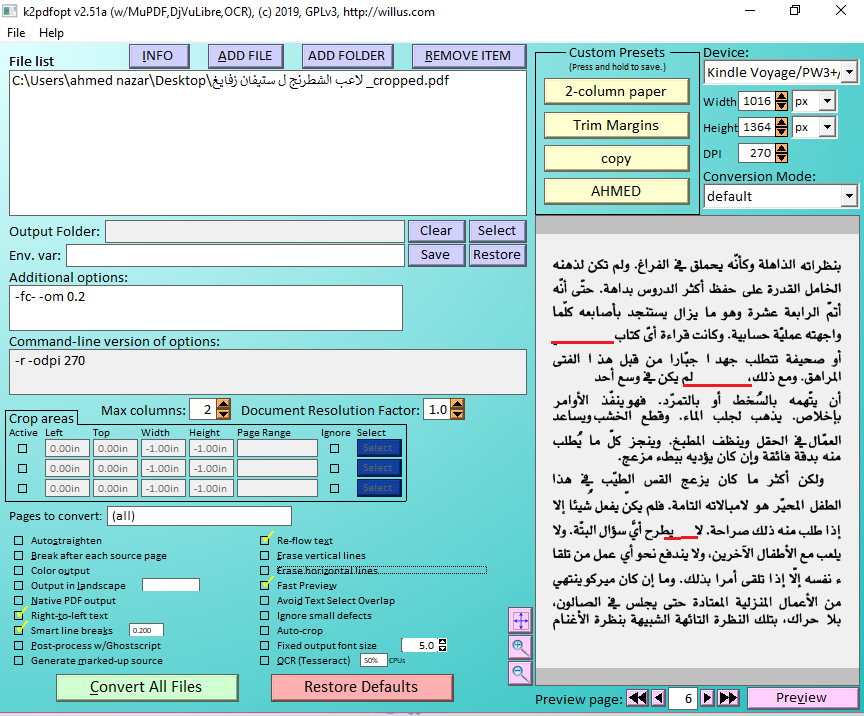This screenshot has width=864, height=716.
Task: Click the Env. var input field
Action: [235, 256]
